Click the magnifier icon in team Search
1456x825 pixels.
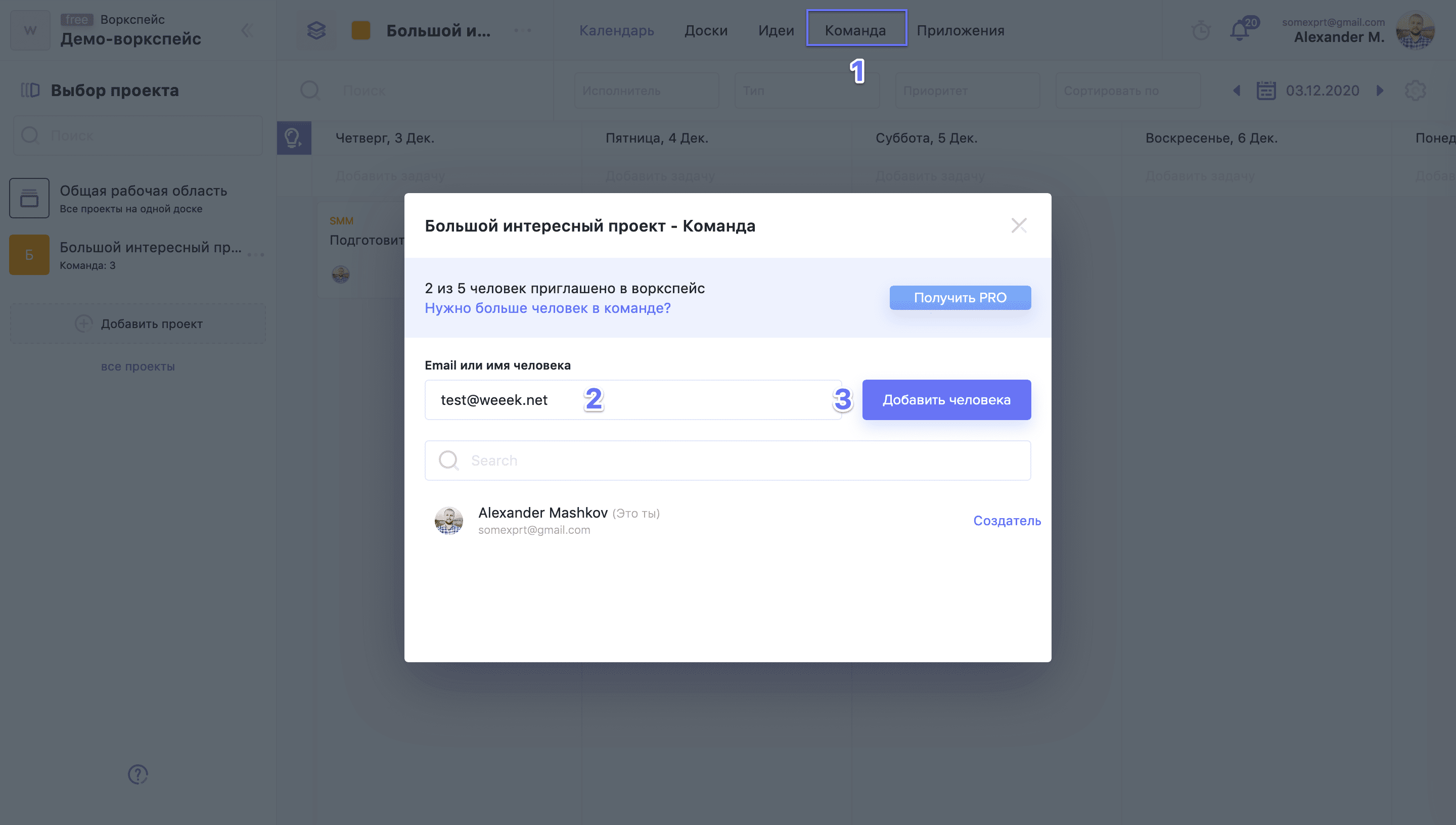click(449, 461)
